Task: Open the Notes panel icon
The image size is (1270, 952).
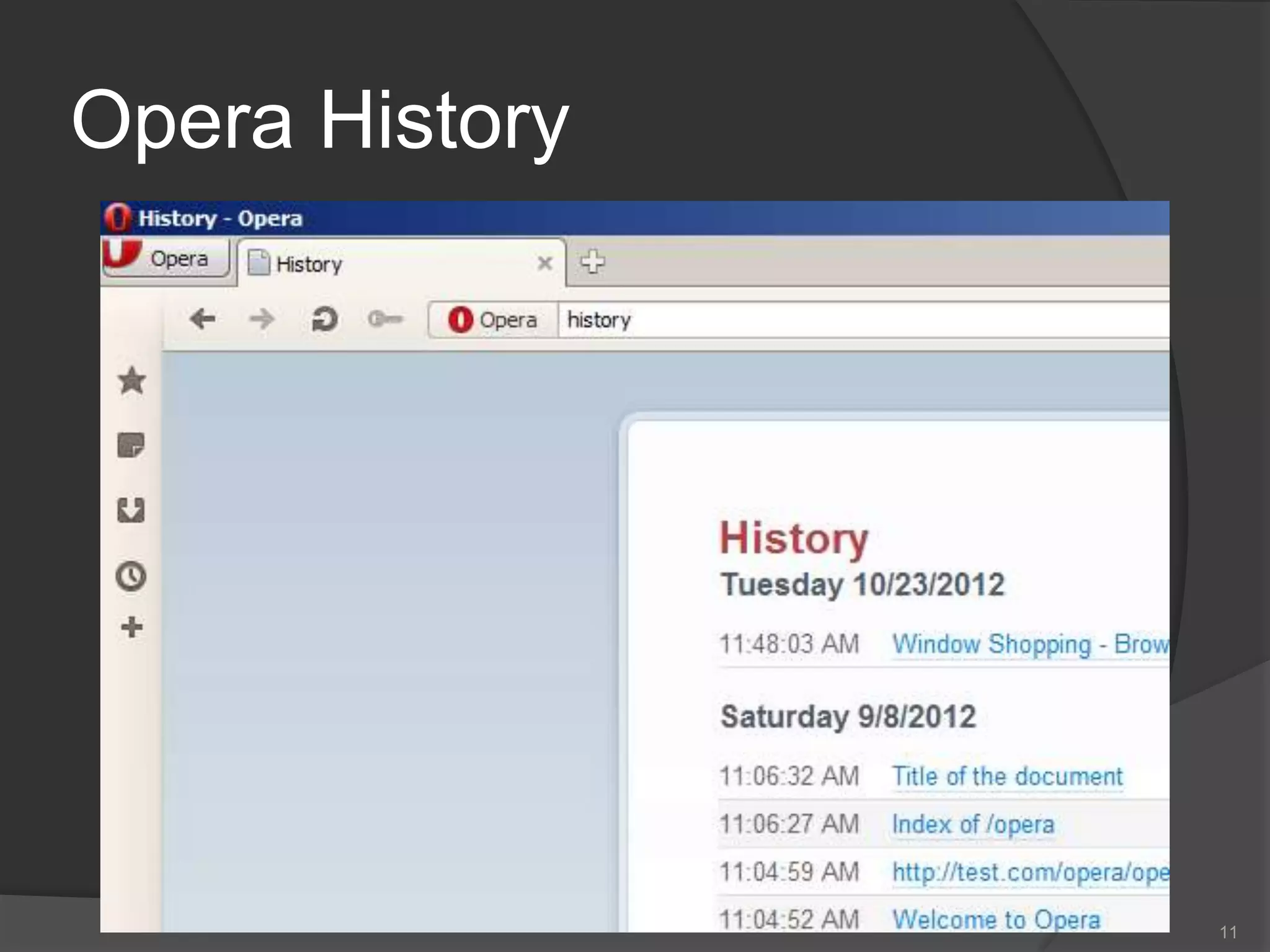Action: pos(131,445)
